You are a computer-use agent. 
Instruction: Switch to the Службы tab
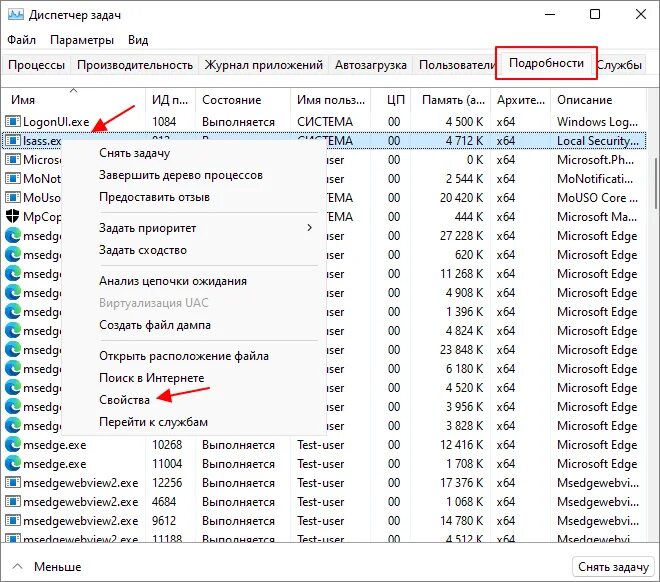(x=619, y=65)
